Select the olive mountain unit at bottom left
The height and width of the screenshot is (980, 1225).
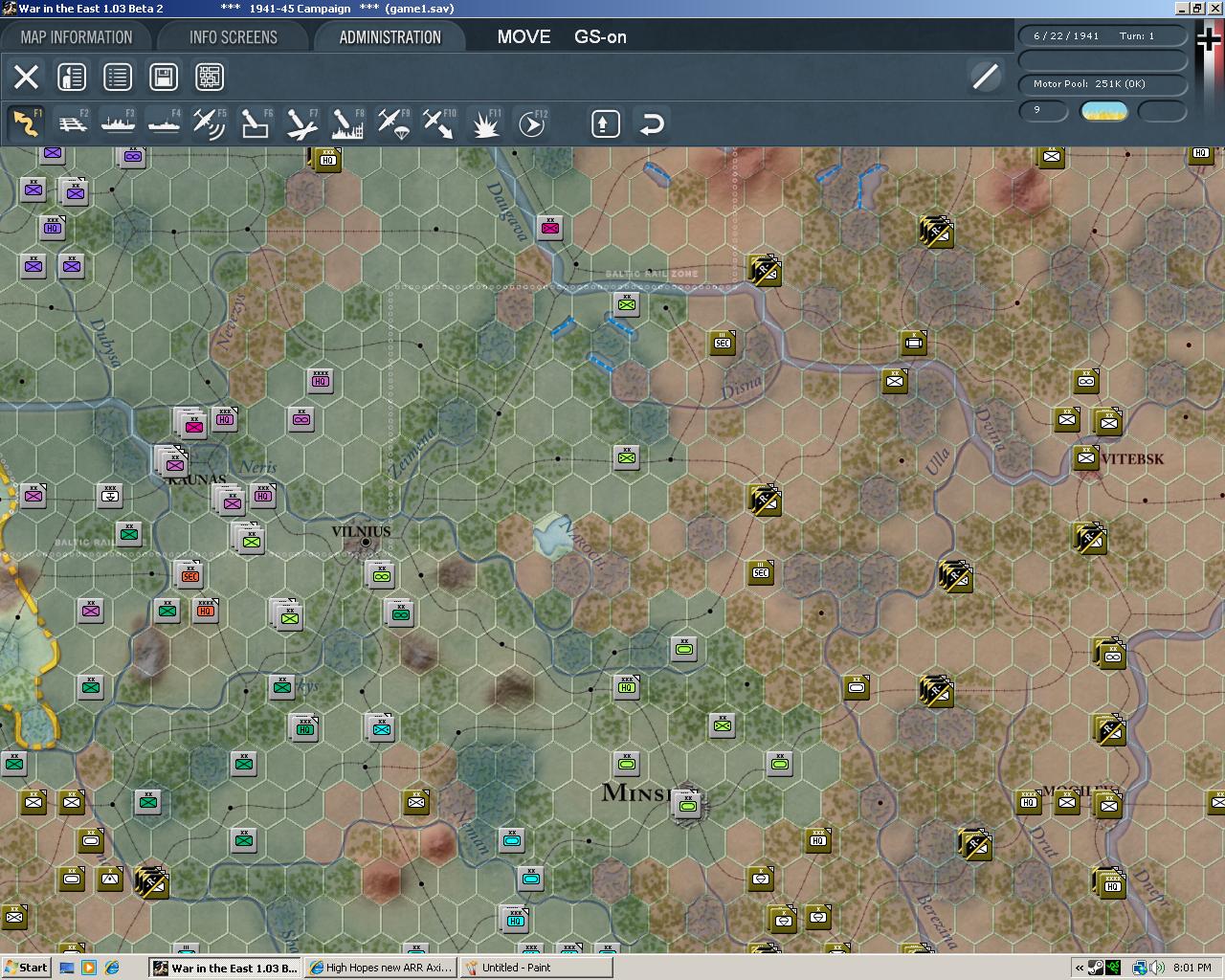[110, 879]
